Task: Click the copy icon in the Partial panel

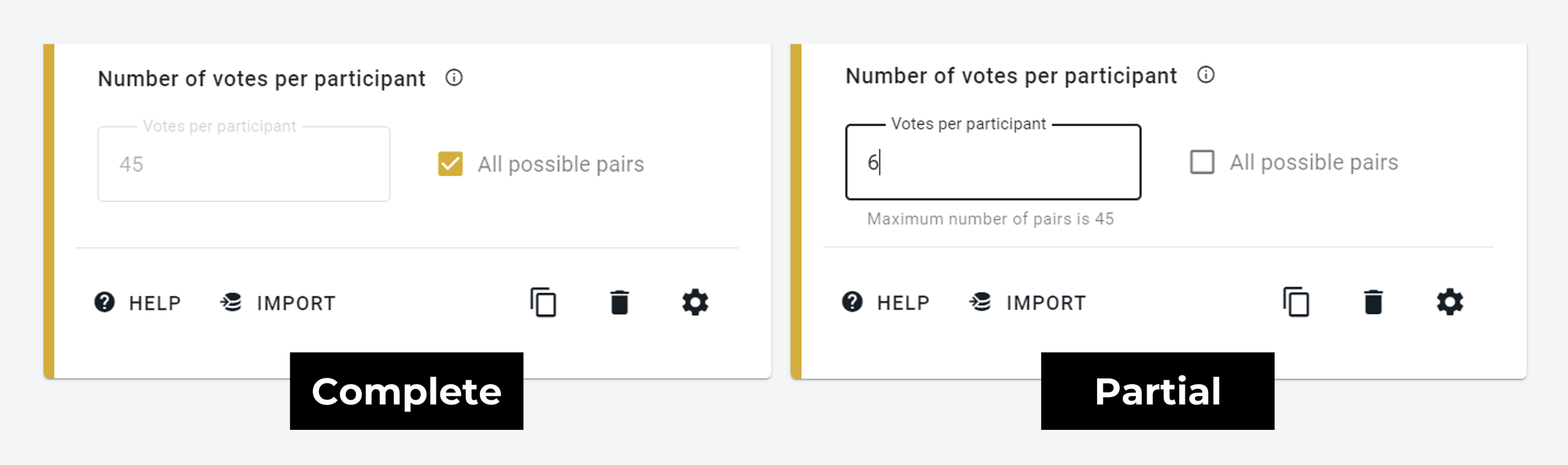Action: (x=1296, y=302)
